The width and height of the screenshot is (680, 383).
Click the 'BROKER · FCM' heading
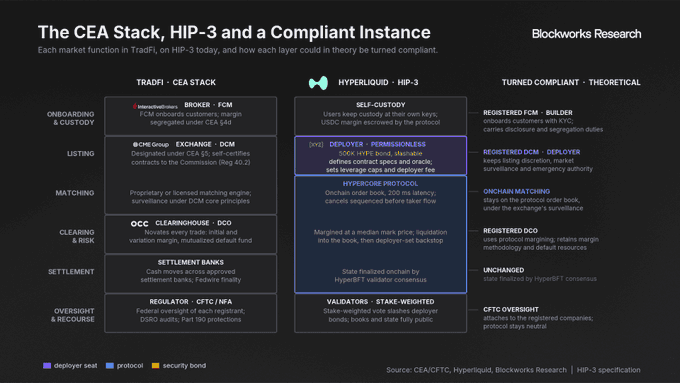click(208, 105)
